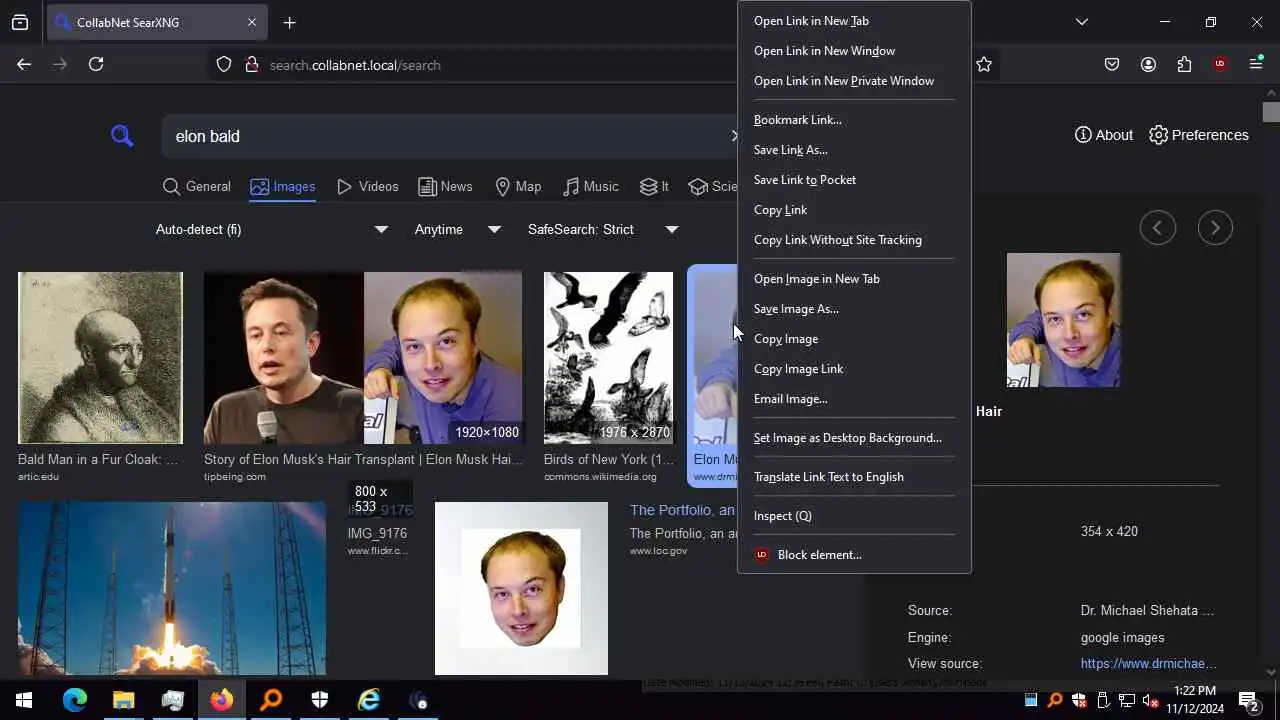Expand the Anytime time range dropdown
This screenshot has width=1280, height=720.
pos(457,229)
